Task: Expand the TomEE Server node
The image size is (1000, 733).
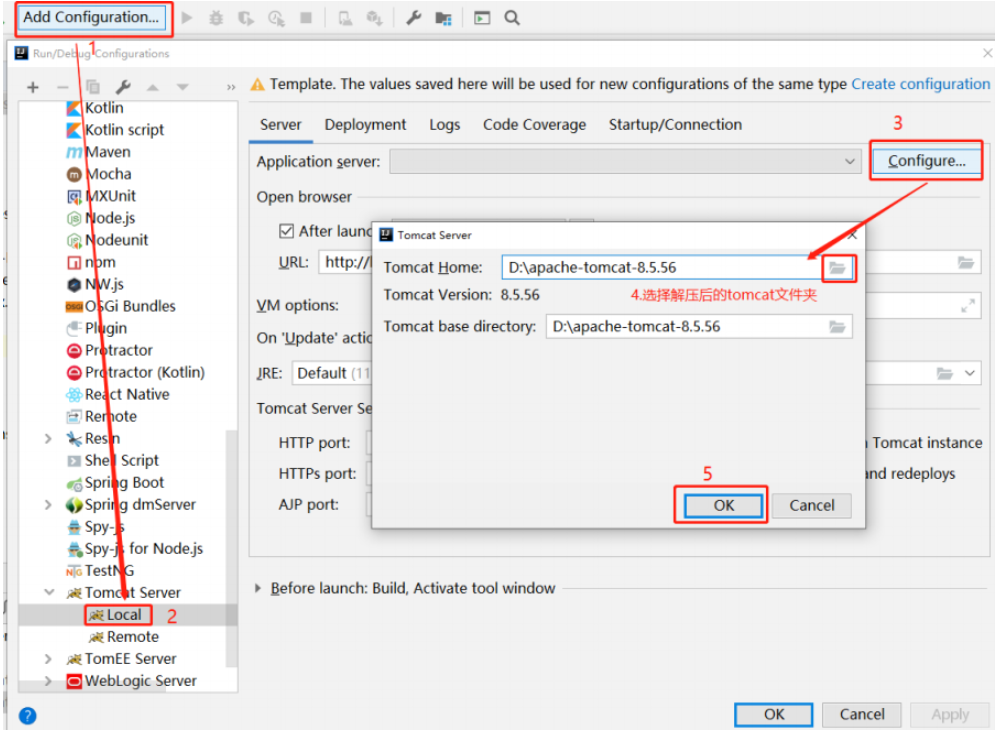Action: [x=48, y=659]
